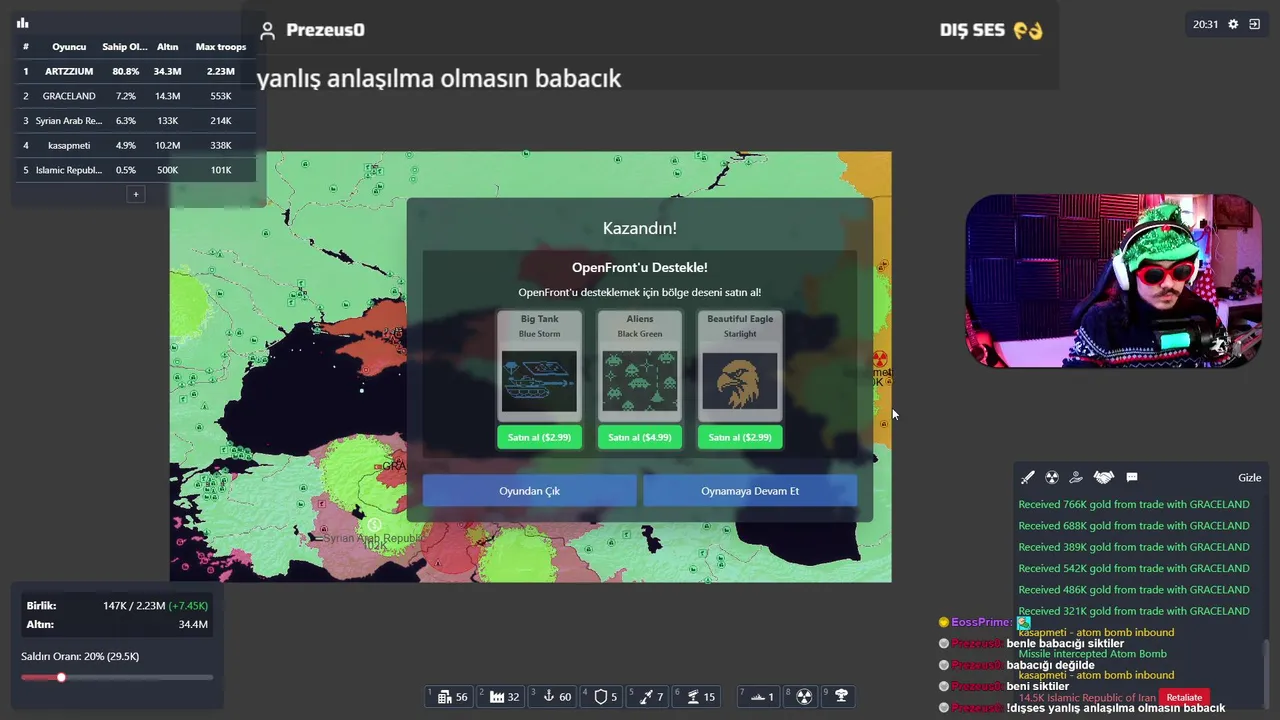Image resolution: width=1280 pixels, height=720 pixels.
Task: Select the Warship slot numbered 7
Action: pos(760,696)
